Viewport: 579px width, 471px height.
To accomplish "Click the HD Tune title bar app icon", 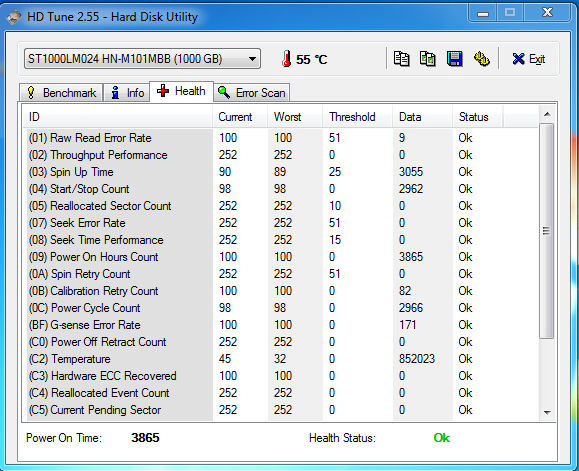I will point(14,17).
